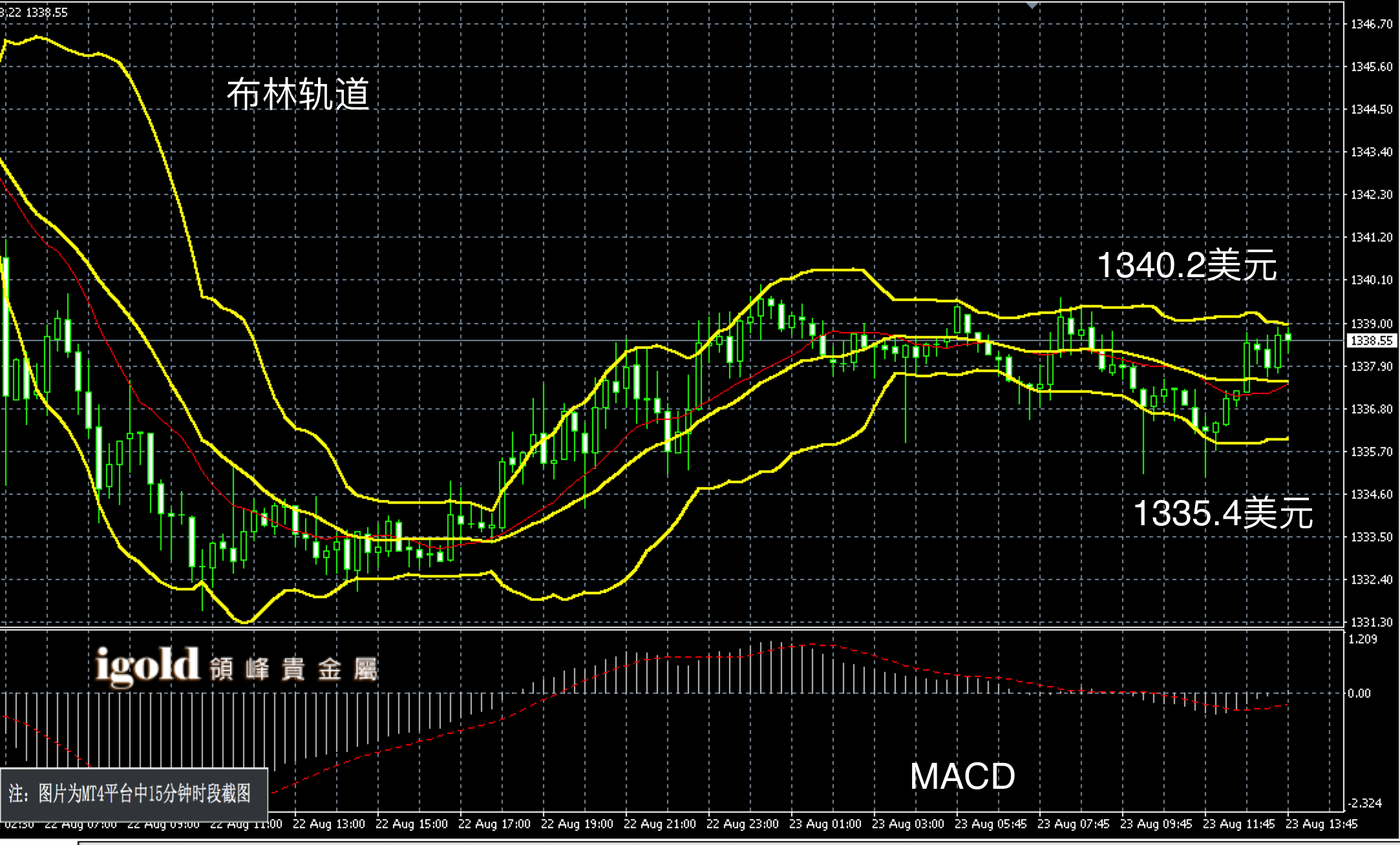Click the current price tag 1338.55

coord(1372,340)
